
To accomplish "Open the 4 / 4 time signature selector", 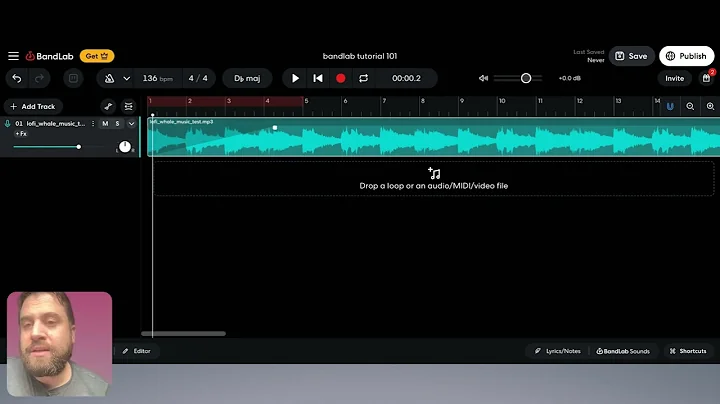I will coord(198,79).
